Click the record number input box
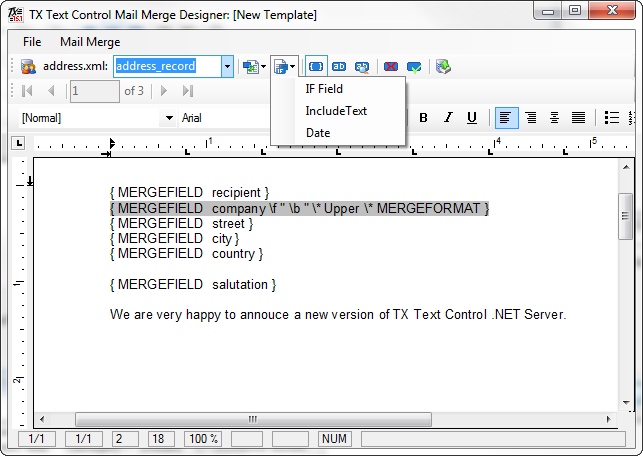 [94, 91]
